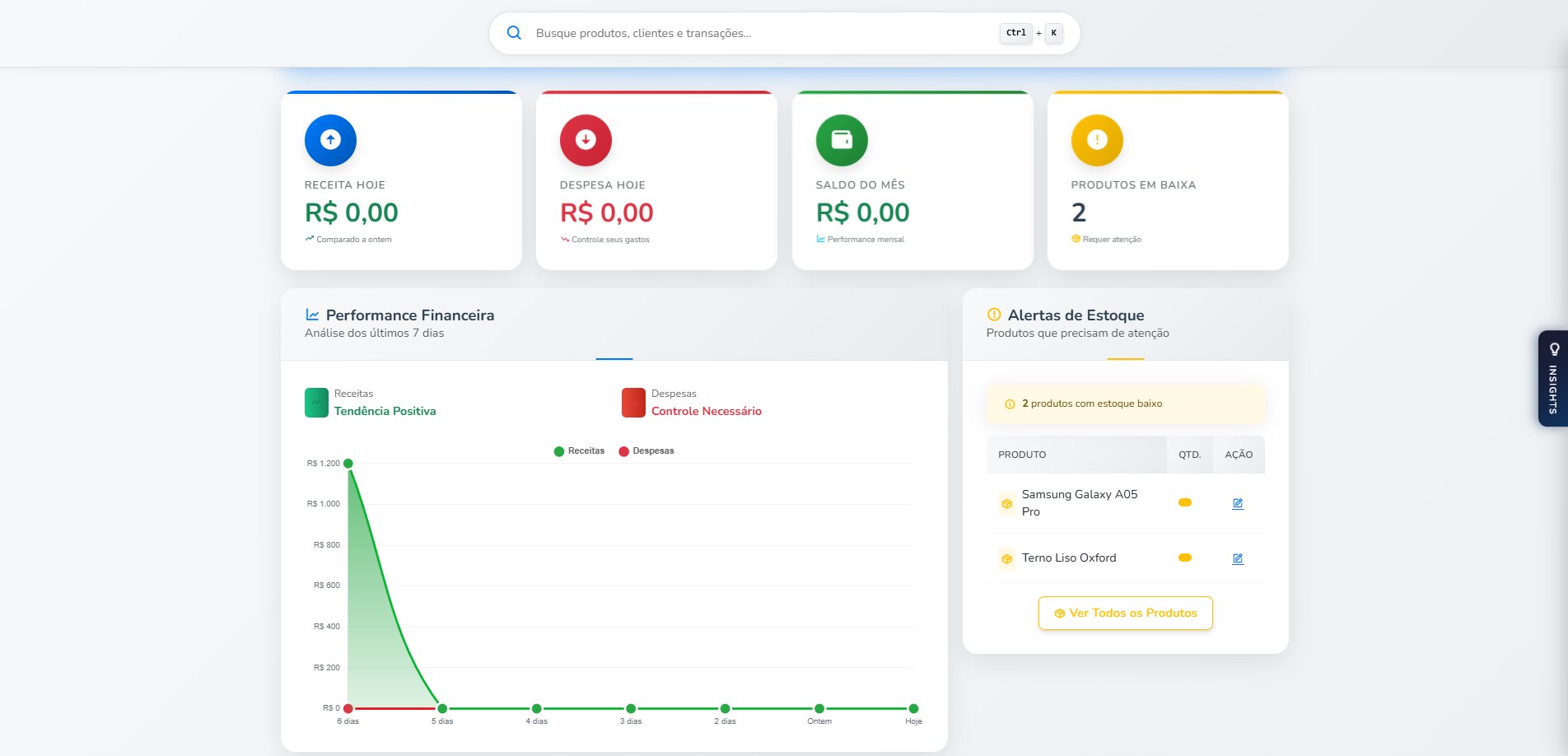Click the blue Receita Hoje arrow-up icon
Image resolution: width=1568 pixels, height=756 pixels.
330,140
